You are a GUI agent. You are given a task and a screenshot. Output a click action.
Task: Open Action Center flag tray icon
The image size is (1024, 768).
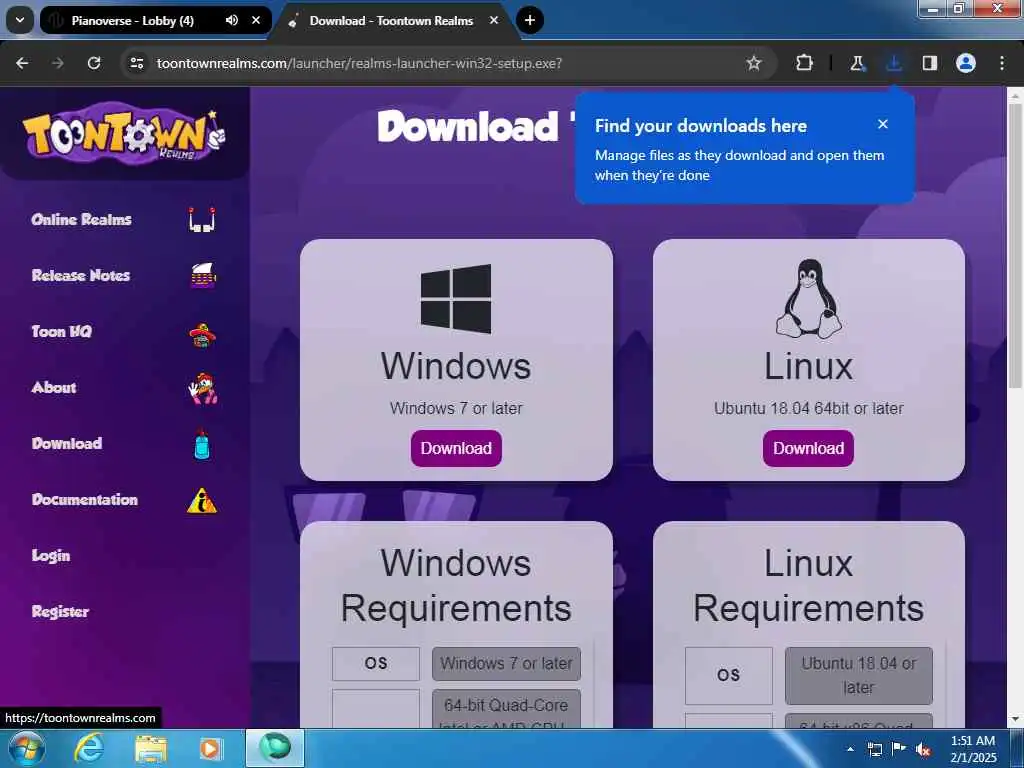point(899,749)
